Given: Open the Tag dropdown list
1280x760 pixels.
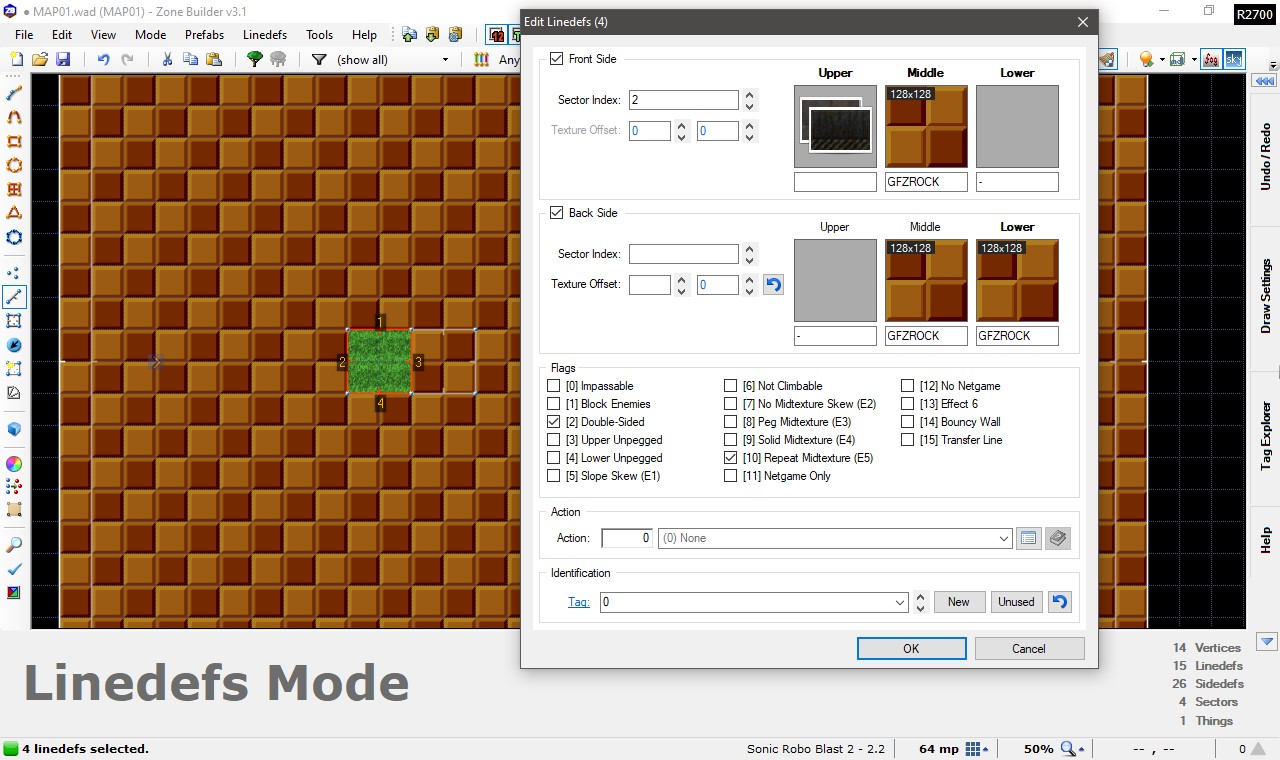Looking at the screenshot, I should point(901,602).
